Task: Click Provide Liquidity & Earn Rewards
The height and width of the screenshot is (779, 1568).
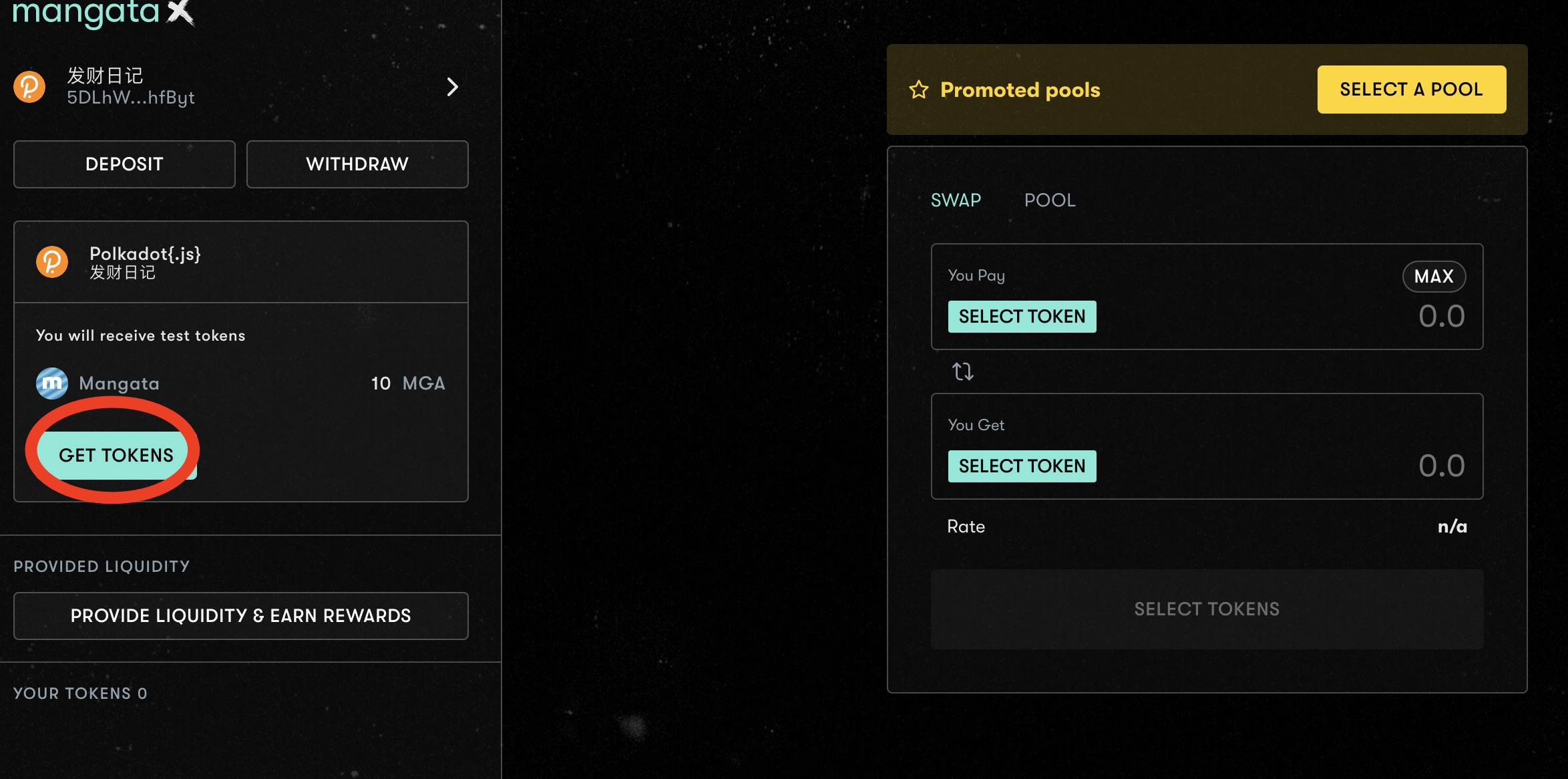Action: click(x=240, y=616)
